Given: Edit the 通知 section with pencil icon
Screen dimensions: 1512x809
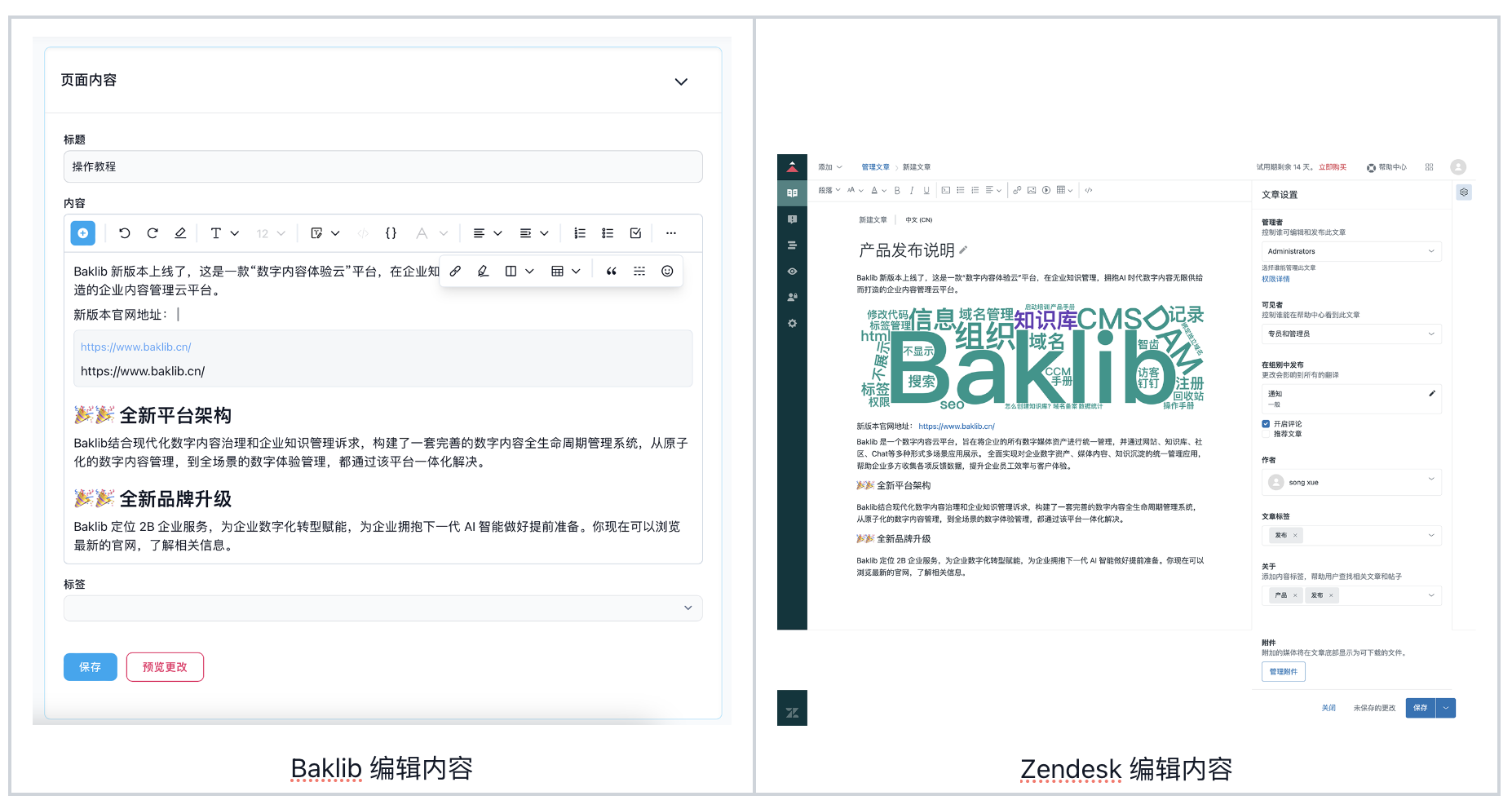Looking at the screenshot, I should 1432,394.
